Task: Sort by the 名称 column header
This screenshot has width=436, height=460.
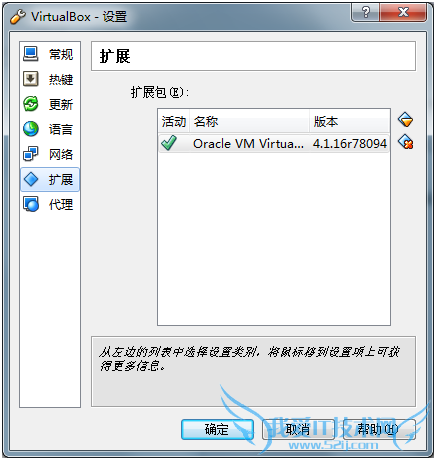Action: 249,121
